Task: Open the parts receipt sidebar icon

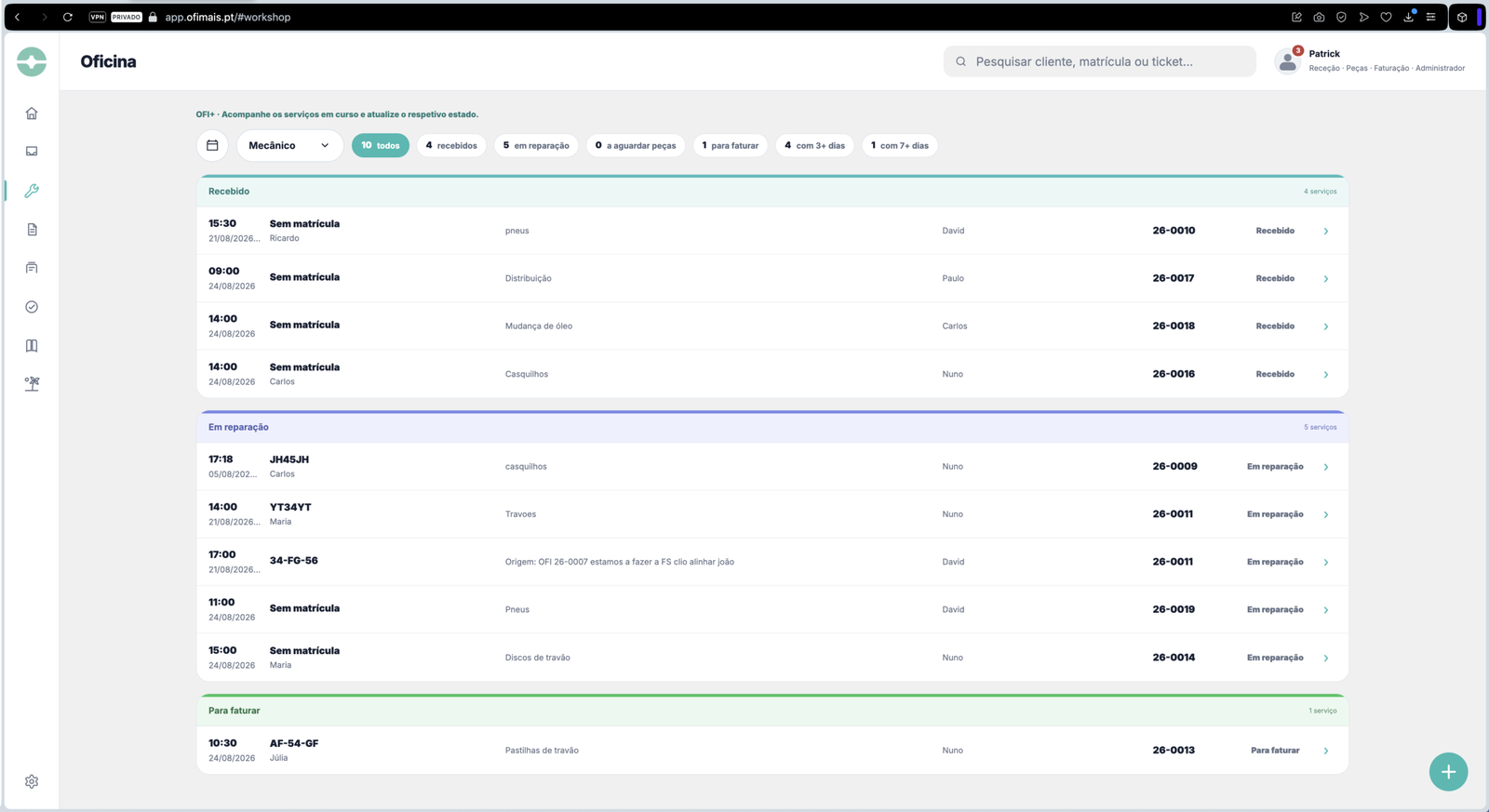Action: pyautogui.click(x=32, y=268)
